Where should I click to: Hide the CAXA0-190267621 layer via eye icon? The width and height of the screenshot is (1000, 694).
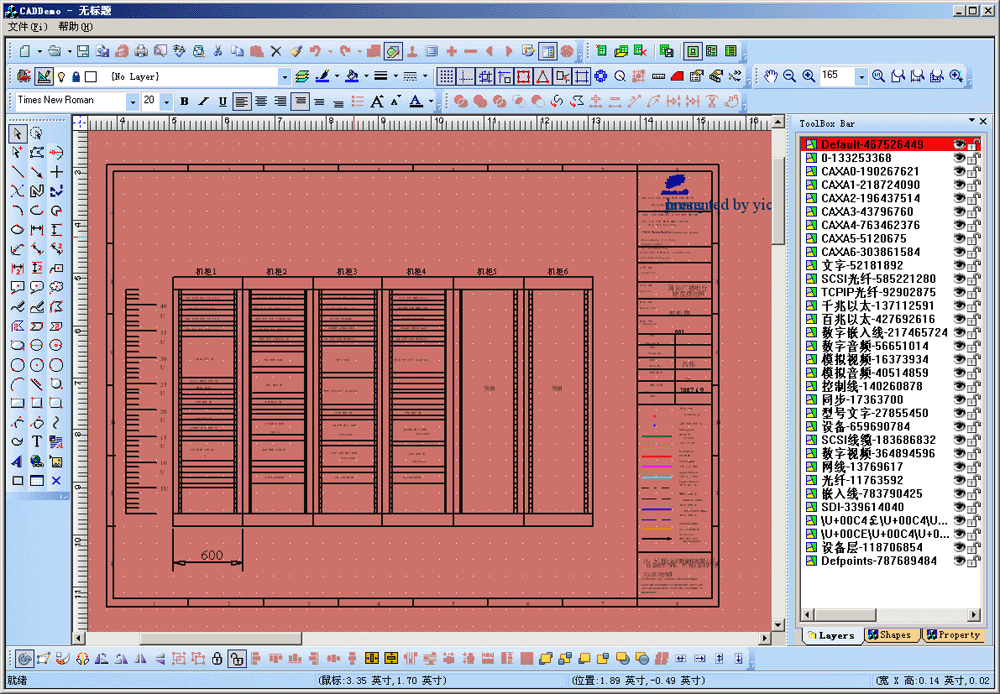pos(959,171)
